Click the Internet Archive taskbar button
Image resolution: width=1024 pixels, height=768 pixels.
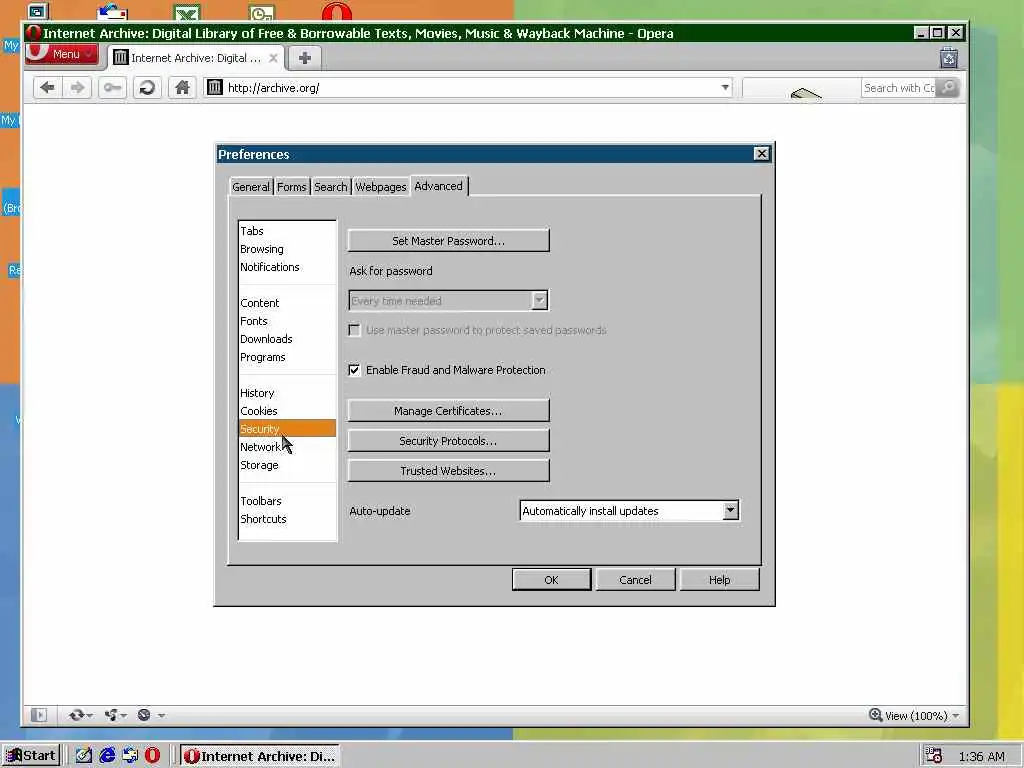tap(260, 756)
